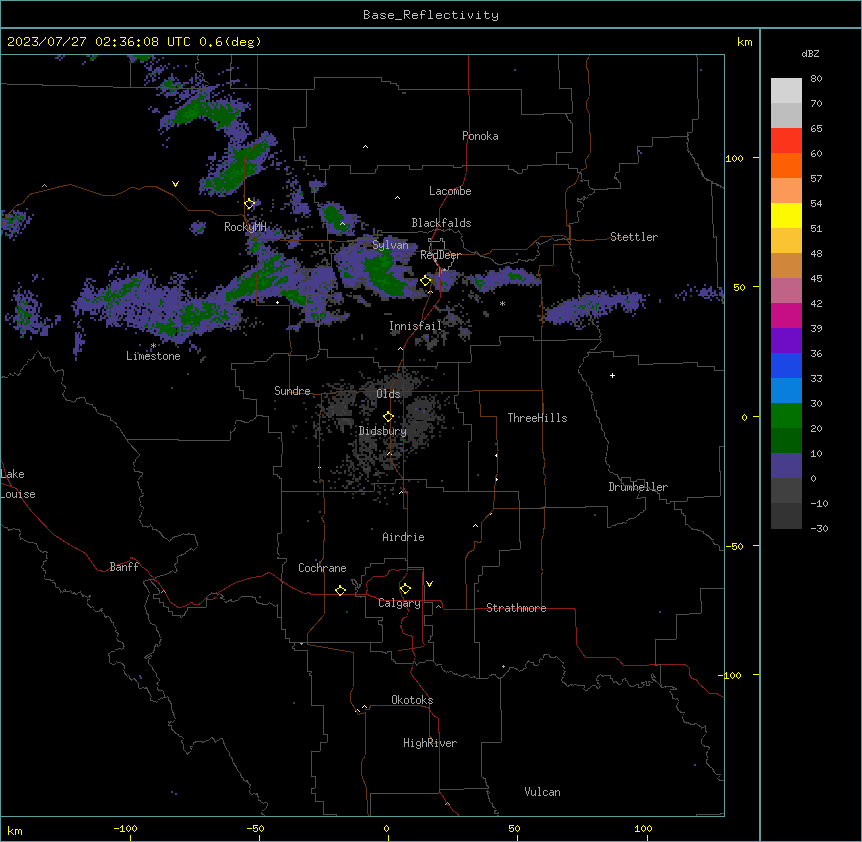The image size is (862, 842).
Task: Click the Didsbury label
Action: pyautogui.click(x=383, y=431)
